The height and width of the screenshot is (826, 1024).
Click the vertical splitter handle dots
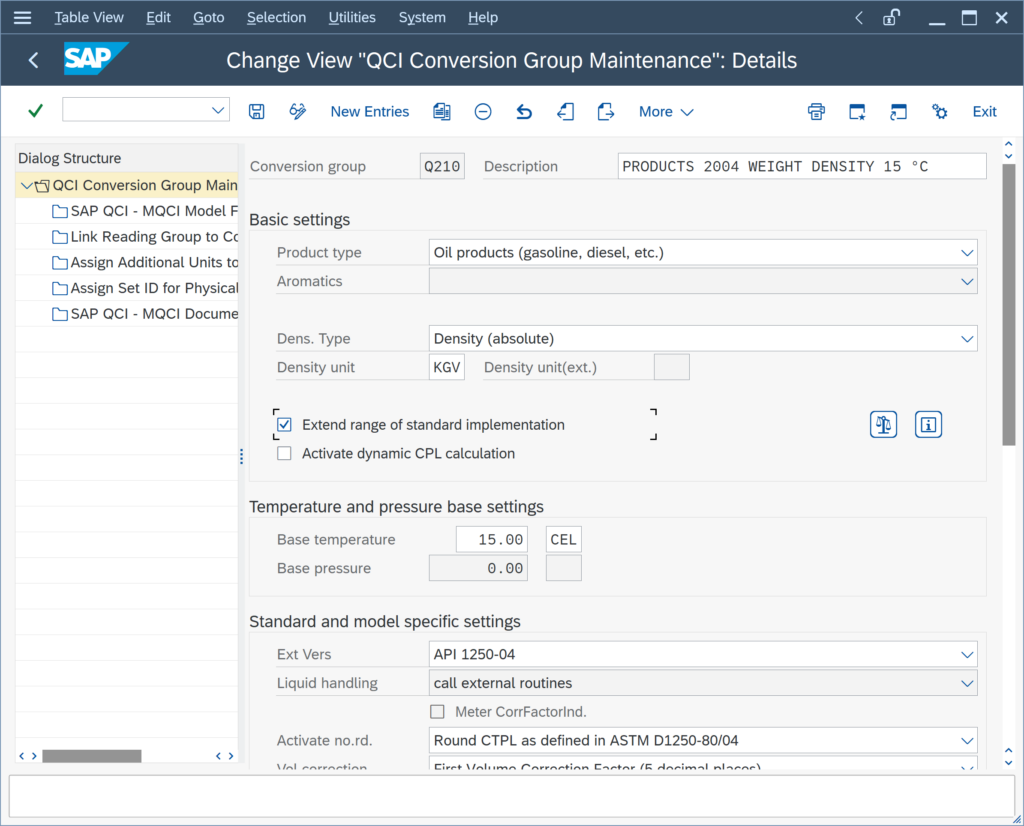242,456
